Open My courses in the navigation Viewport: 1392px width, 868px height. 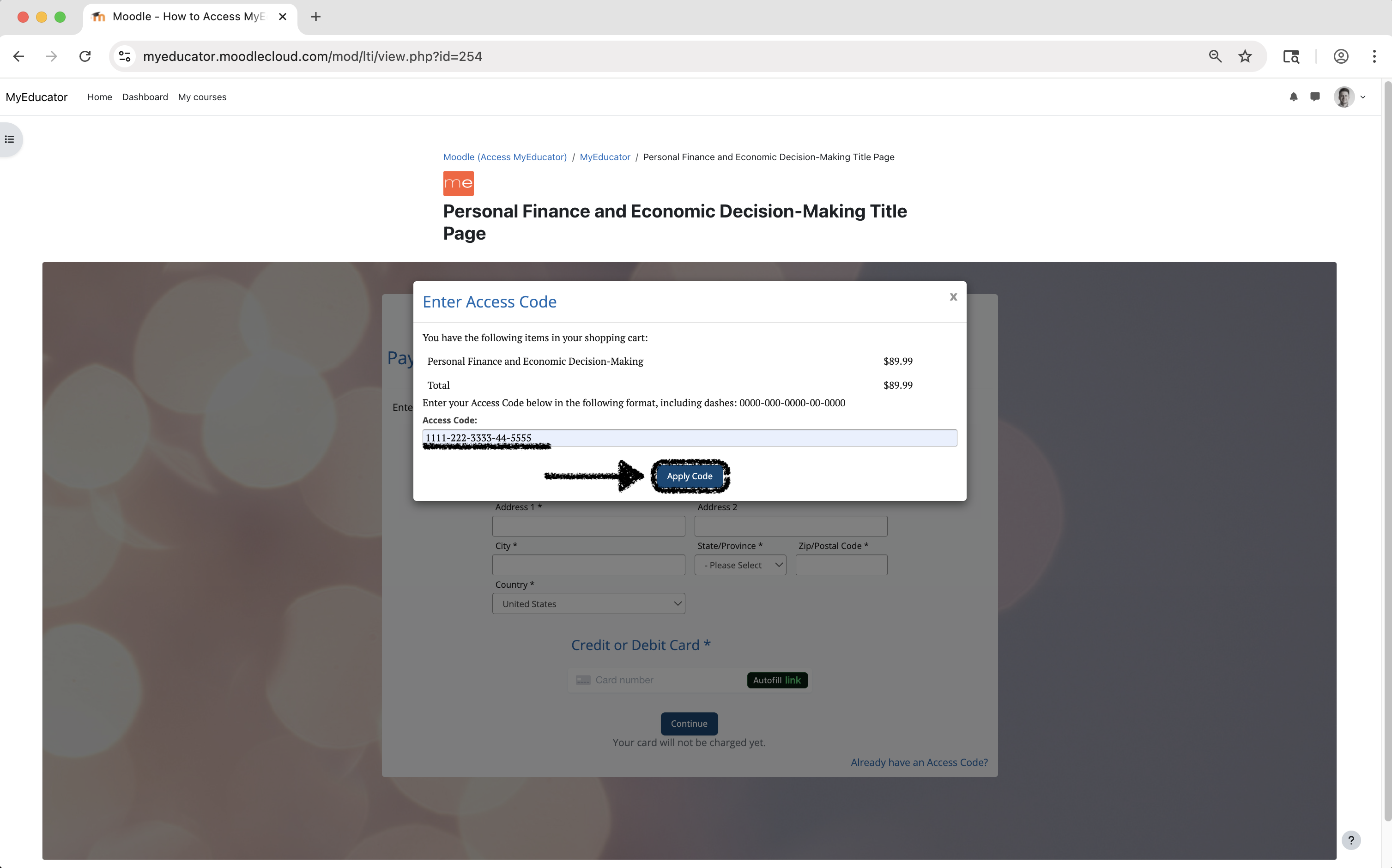click(202, 97)
